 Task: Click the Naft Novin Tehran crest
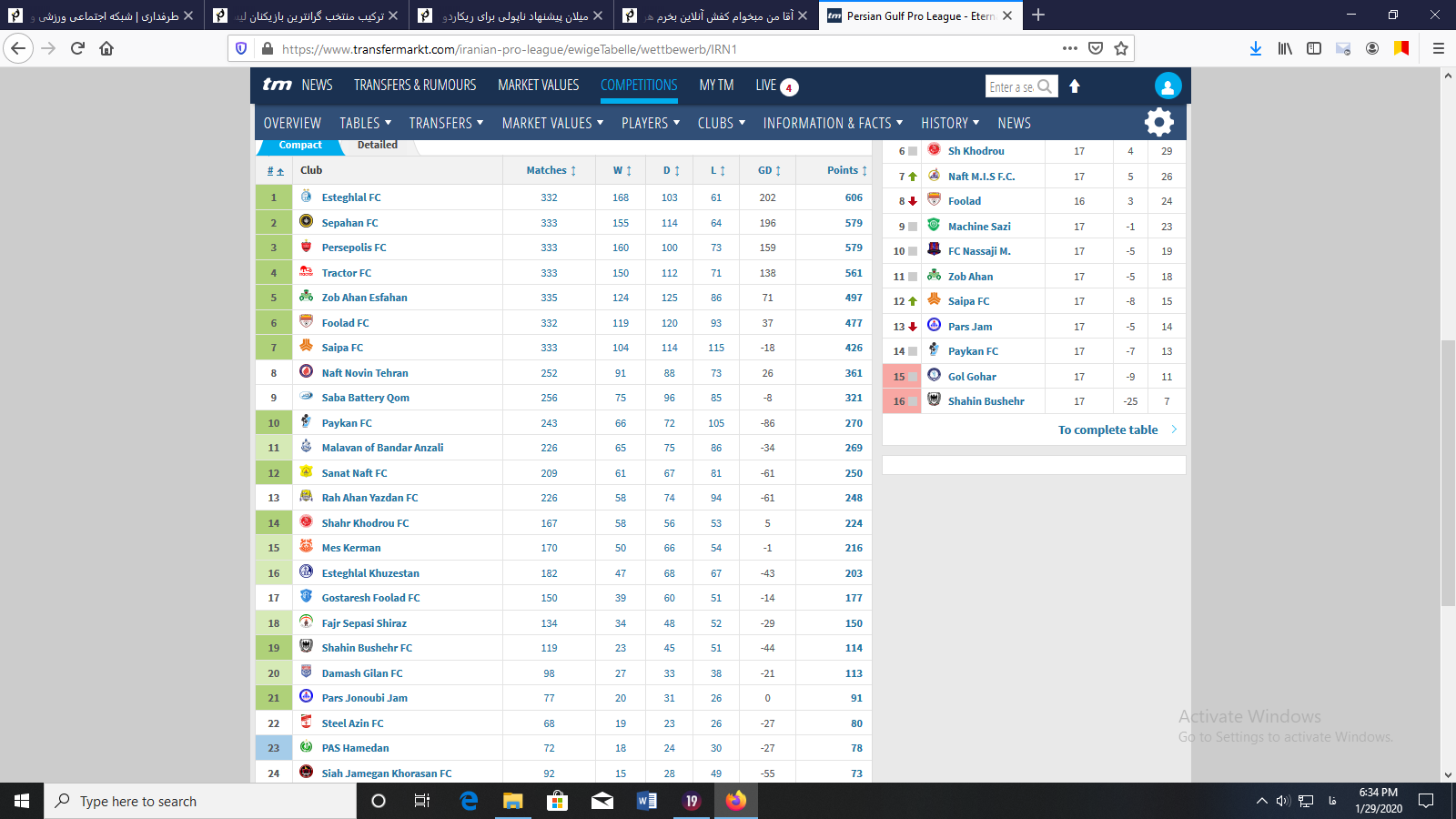click(x=306, y=371)
